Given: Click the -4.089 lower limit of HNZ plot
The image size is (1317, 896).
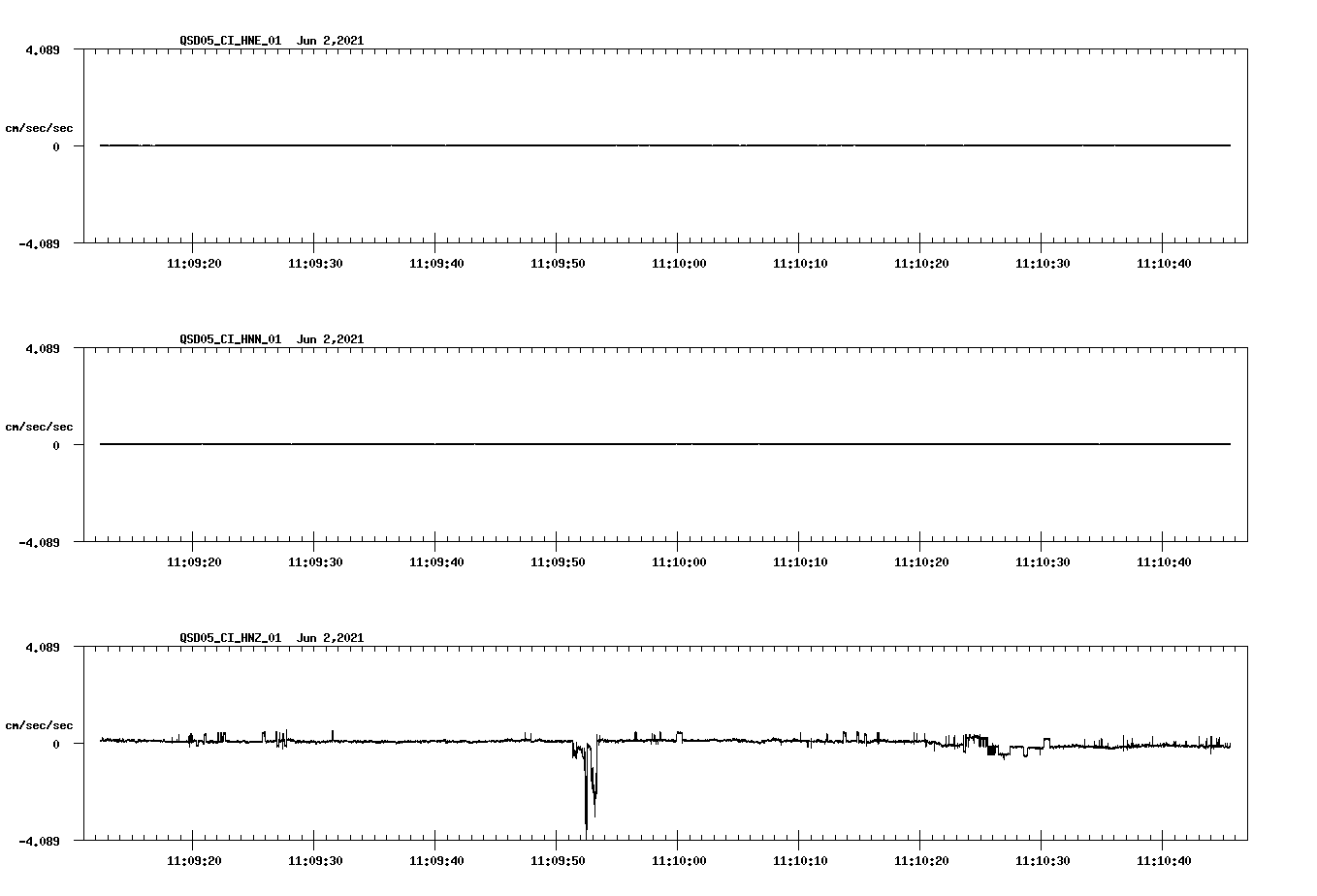Looking at the screenshot, I should (x=39, y=841).
